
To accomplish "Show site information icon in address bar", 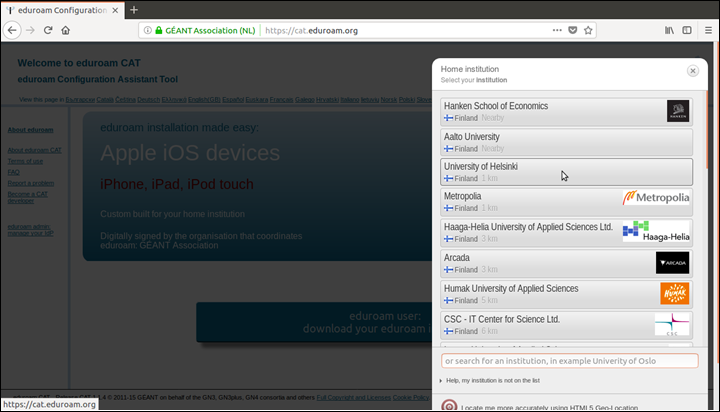I will click(x=147, y=30).
